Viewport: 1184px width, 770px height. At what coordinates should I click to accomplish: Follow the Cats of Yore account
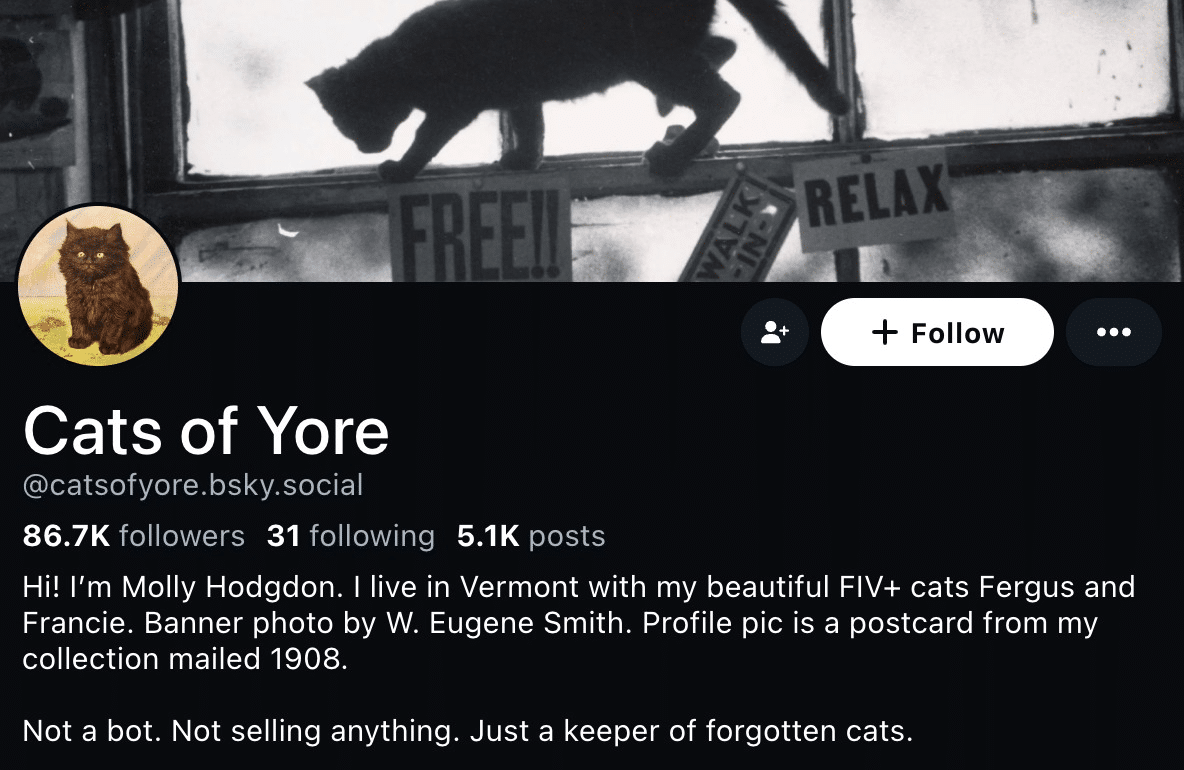pos(937,332)
